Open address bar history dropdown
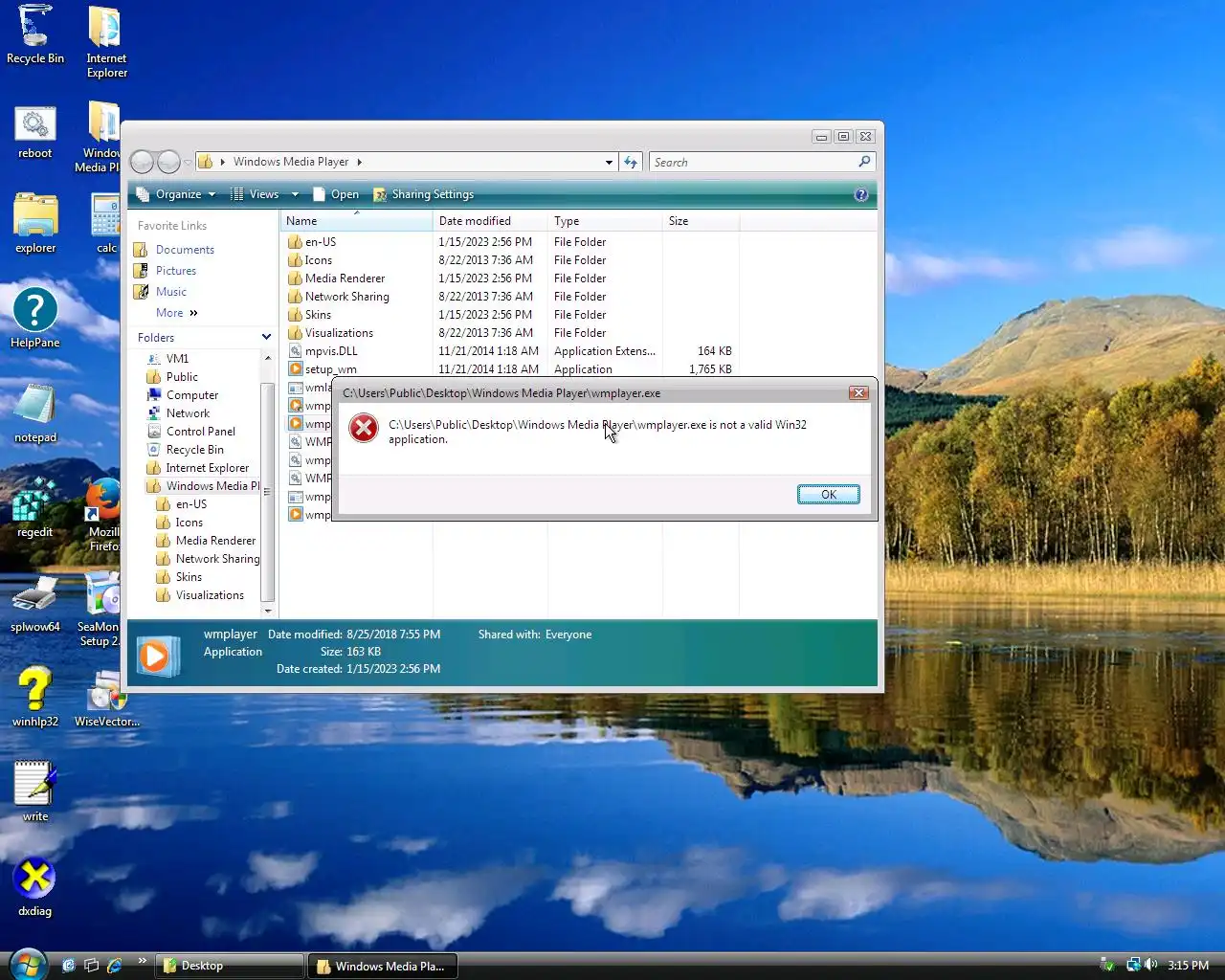Image resolution: width=1225 pixels, height=980 pixels. tap(609, 163)
